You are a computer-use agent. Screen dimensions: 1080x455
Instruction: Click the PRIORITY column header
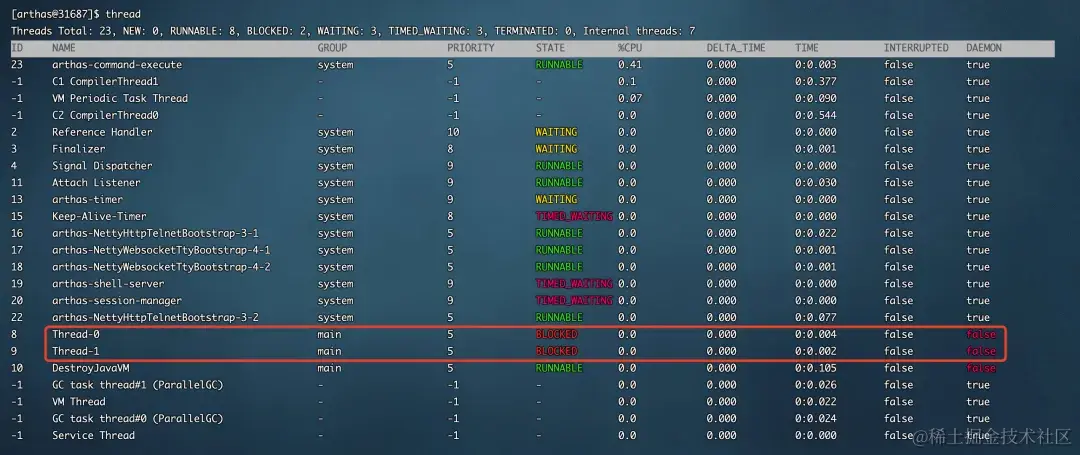(470, 48)
